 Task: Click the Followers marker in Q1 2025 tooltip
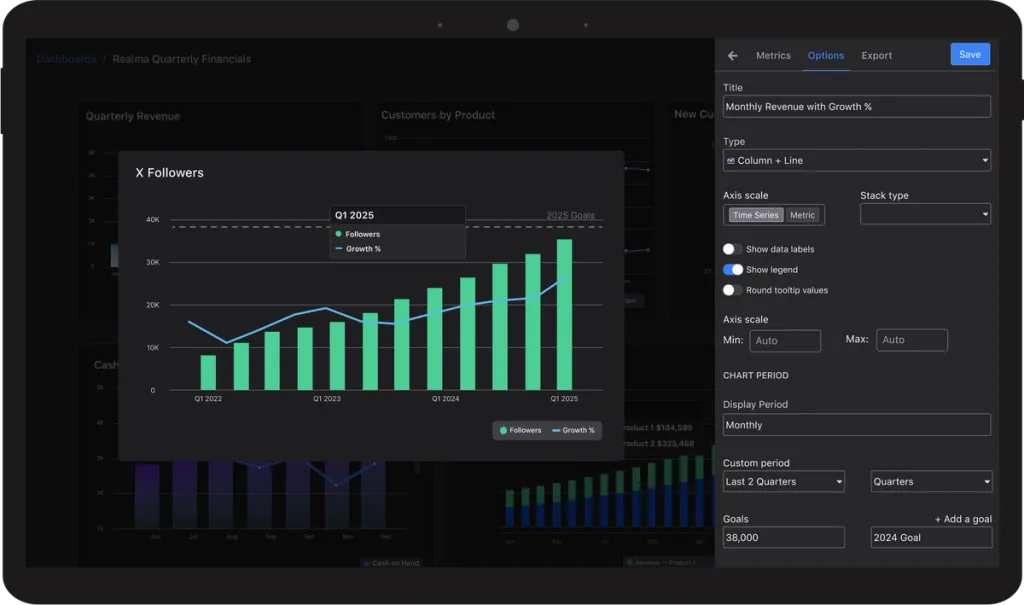click(338, 234)
